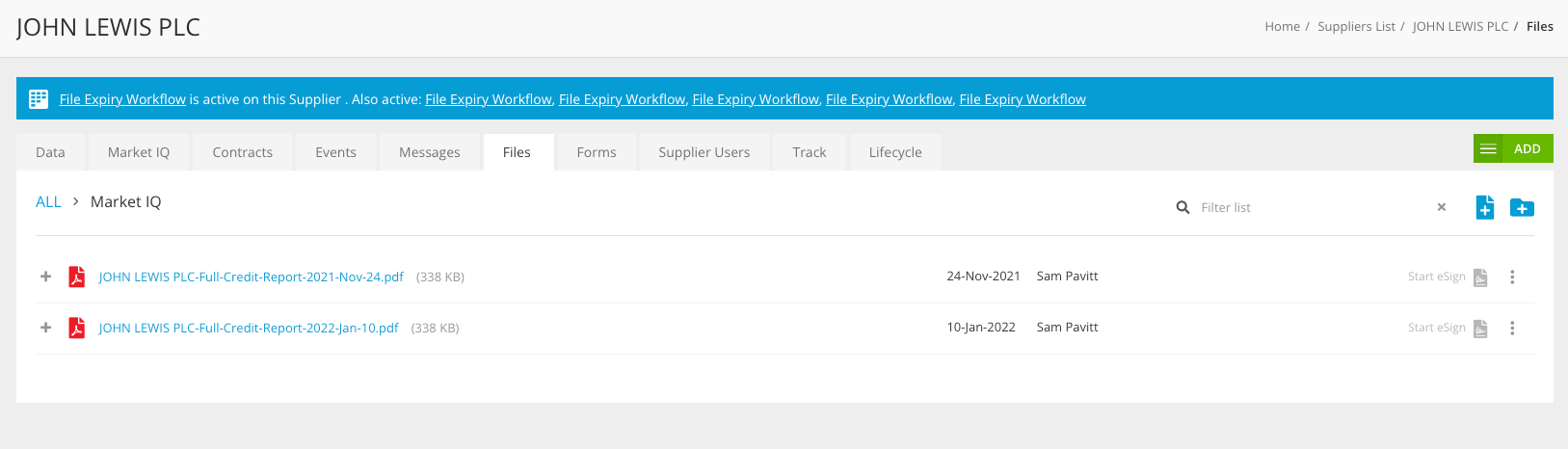Switch to the Market IQ tab

[139, 152]
